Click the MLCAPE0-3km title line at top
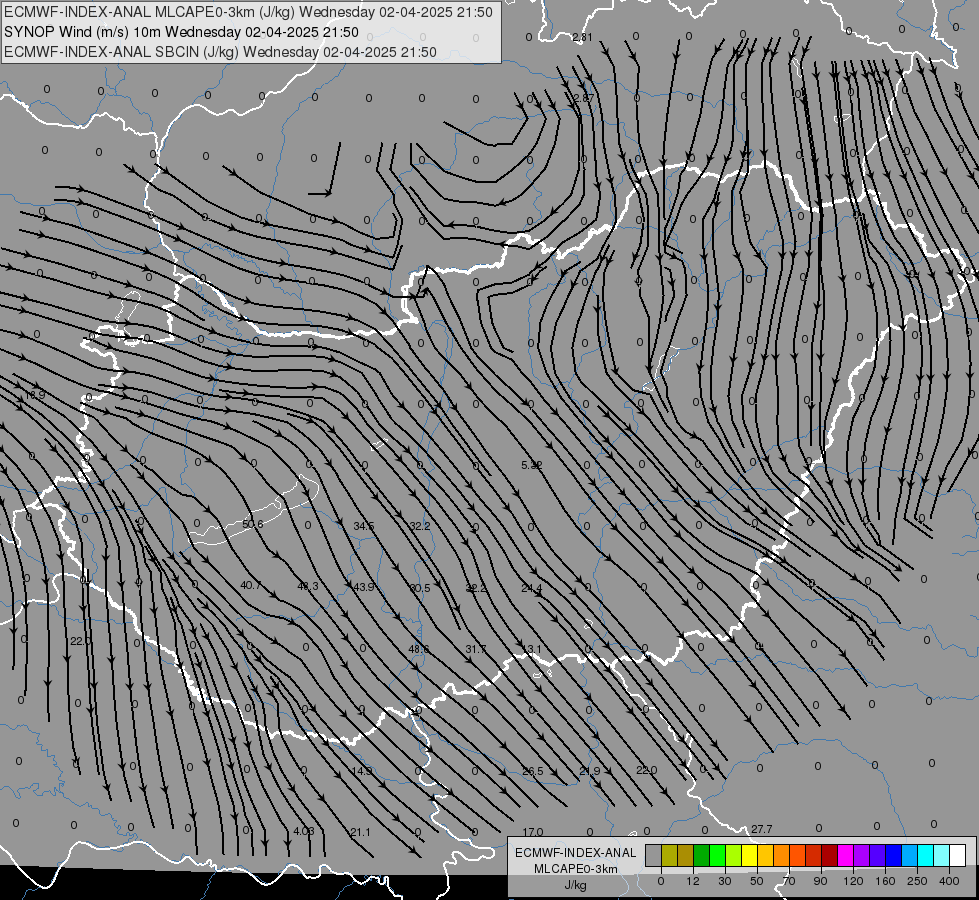Viewport: 979px width, 900px height. pos(248,12)
